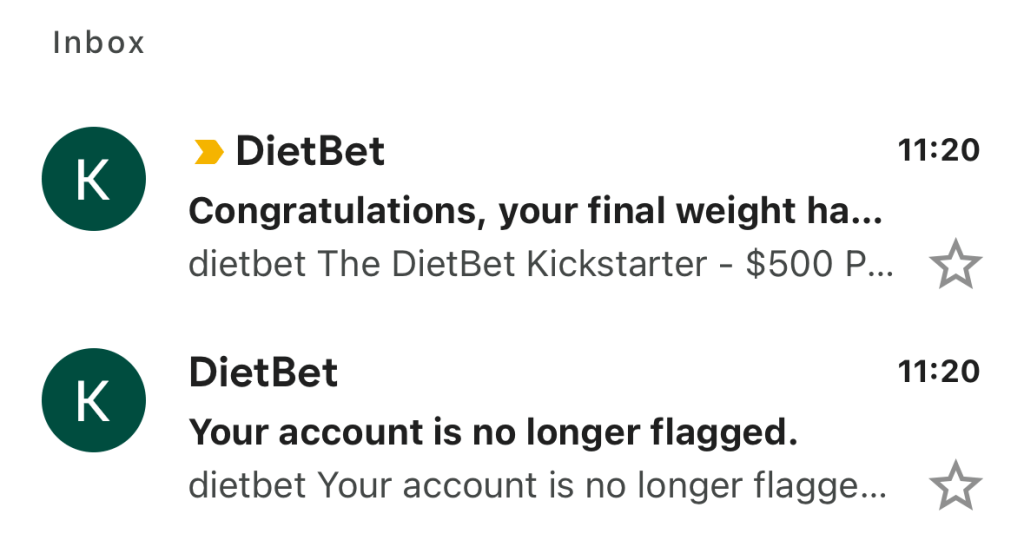Click the DietBet sender name next to the yellow marker

(310, 152)
